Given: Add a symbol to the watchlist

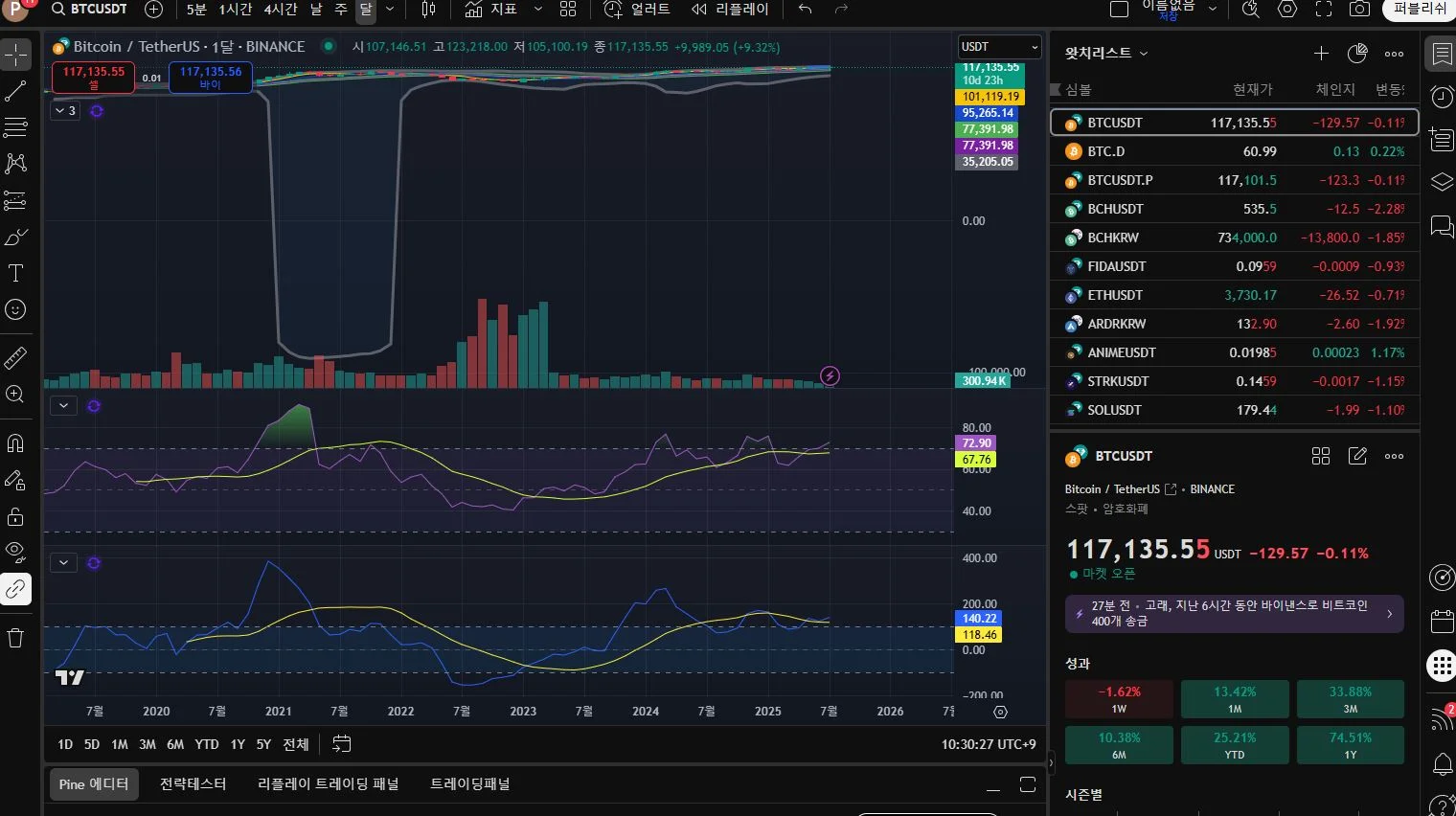Looking at the screenshot, I should point(1321,54).
